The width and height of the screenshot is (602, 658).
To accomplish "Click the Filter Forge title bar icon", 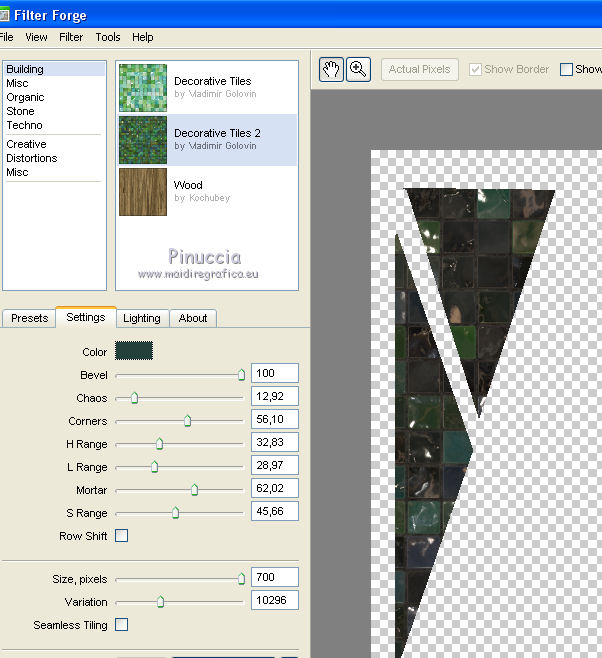I will (4, 15).
